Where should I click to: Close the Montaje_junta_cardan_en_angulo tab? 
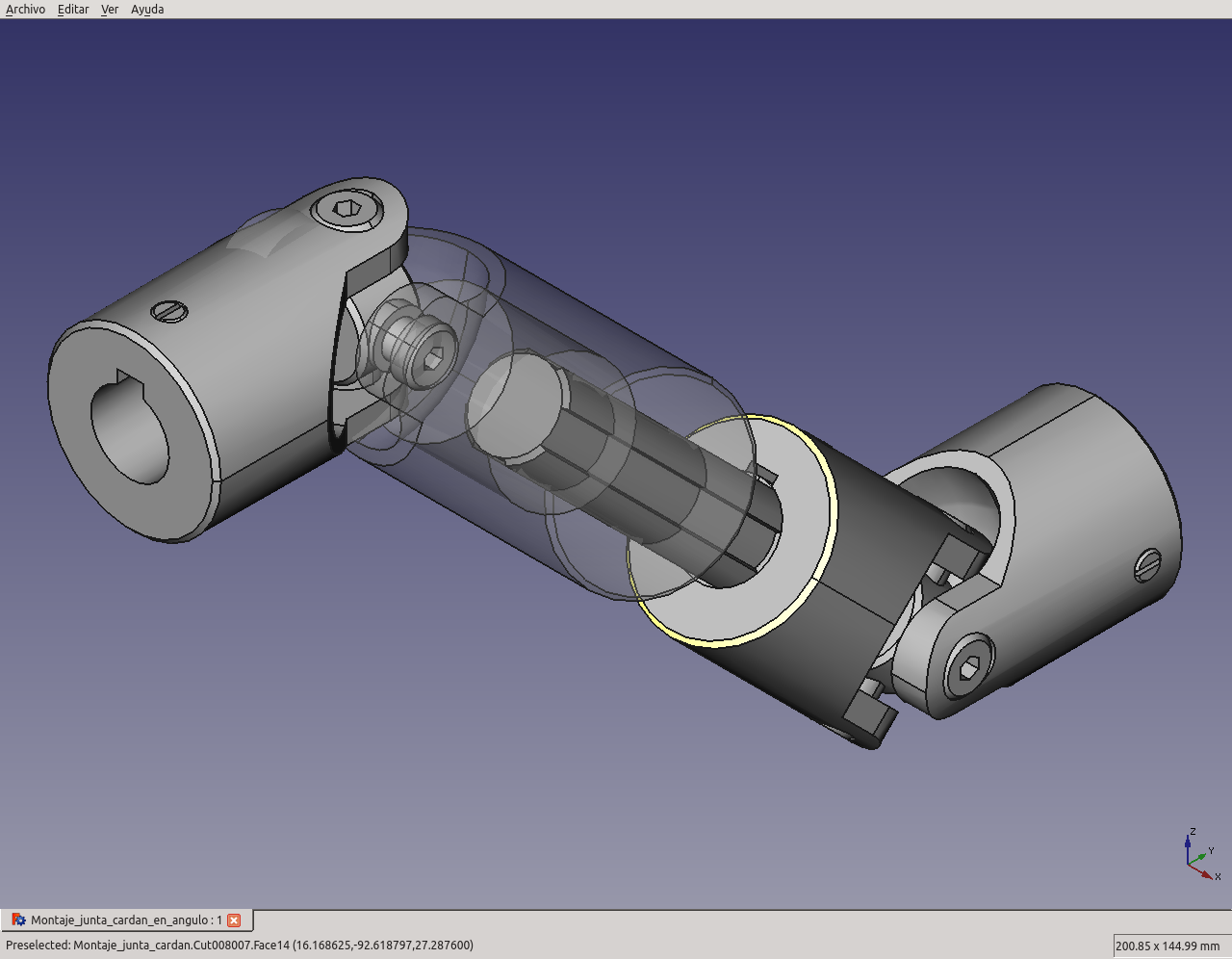click(234, 920)
